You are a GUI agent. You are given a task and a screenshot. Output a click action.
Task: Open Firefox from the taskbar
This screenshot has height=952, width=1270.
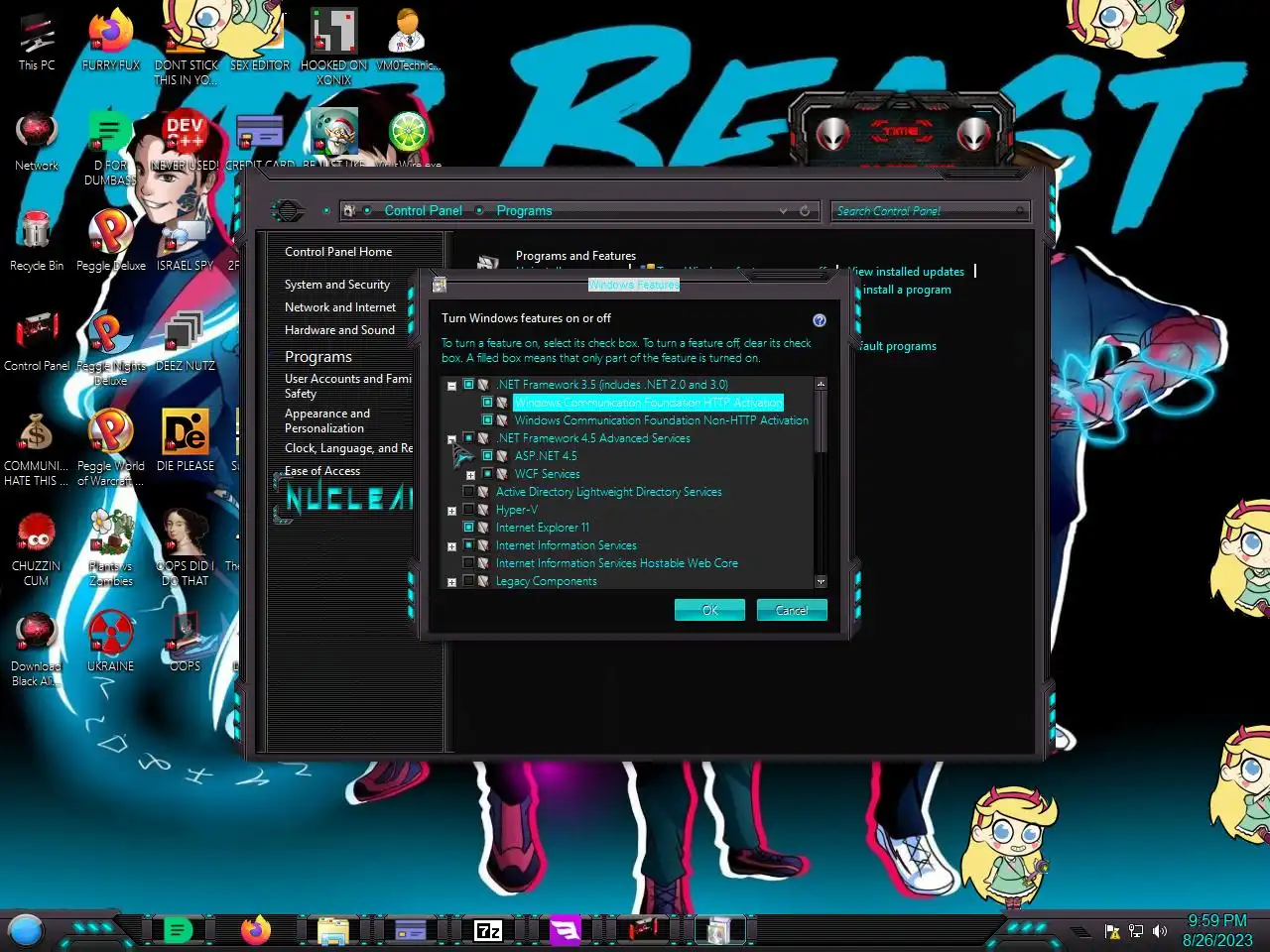[x=256, y=930]
